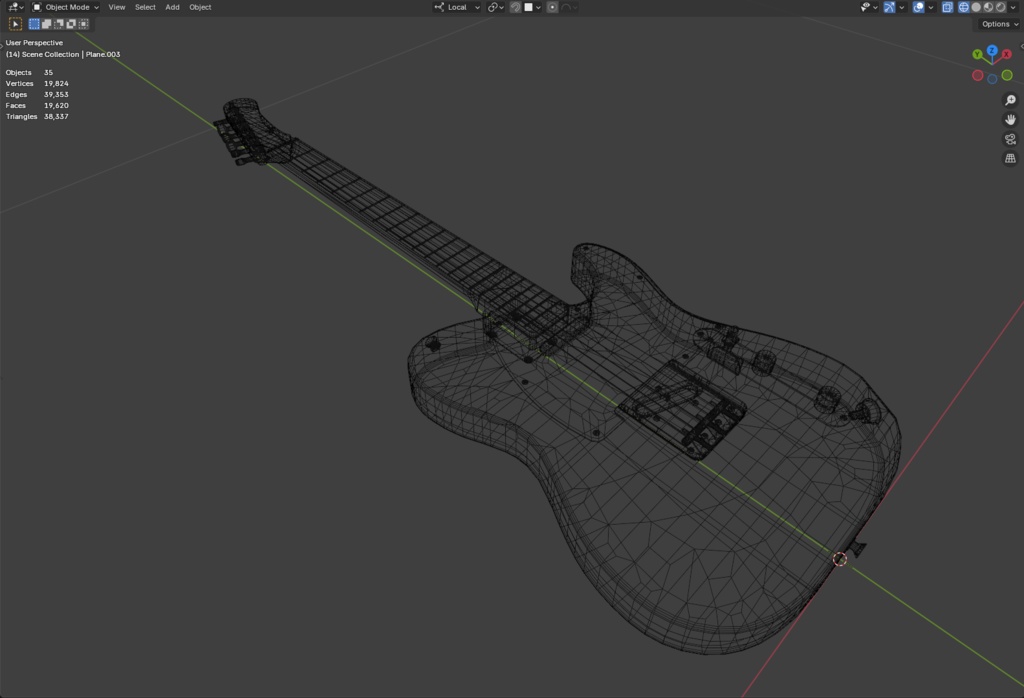Select the guitar headstock
1024x698 pixels.
(251, 131)
